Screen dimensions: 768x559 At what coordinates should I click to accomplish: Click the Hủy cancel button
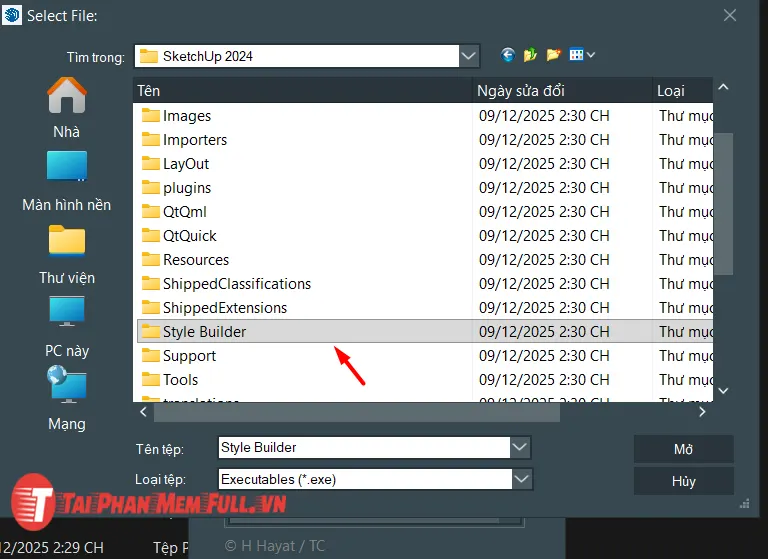[684, 481]
